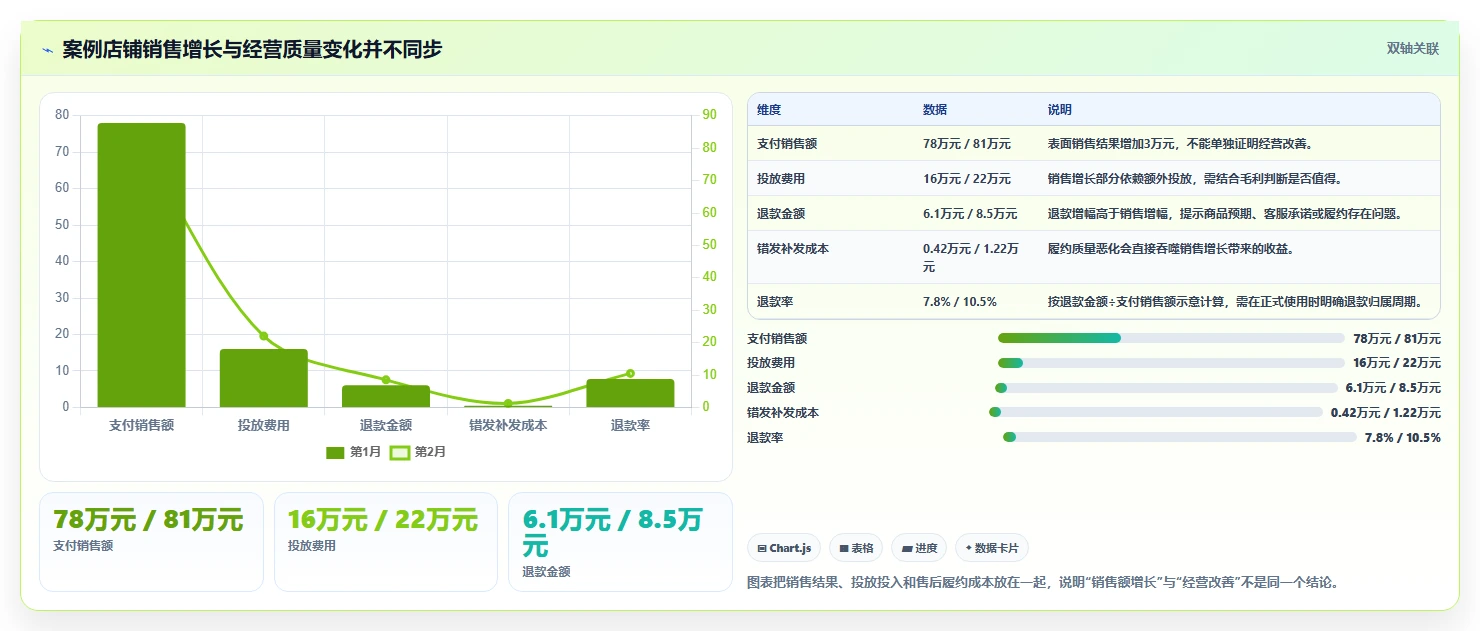The image size is (1480, 631).
Task: Click the 7.8% / 10.5% value beside the progress bar
Action: [x=1403, y=437]
